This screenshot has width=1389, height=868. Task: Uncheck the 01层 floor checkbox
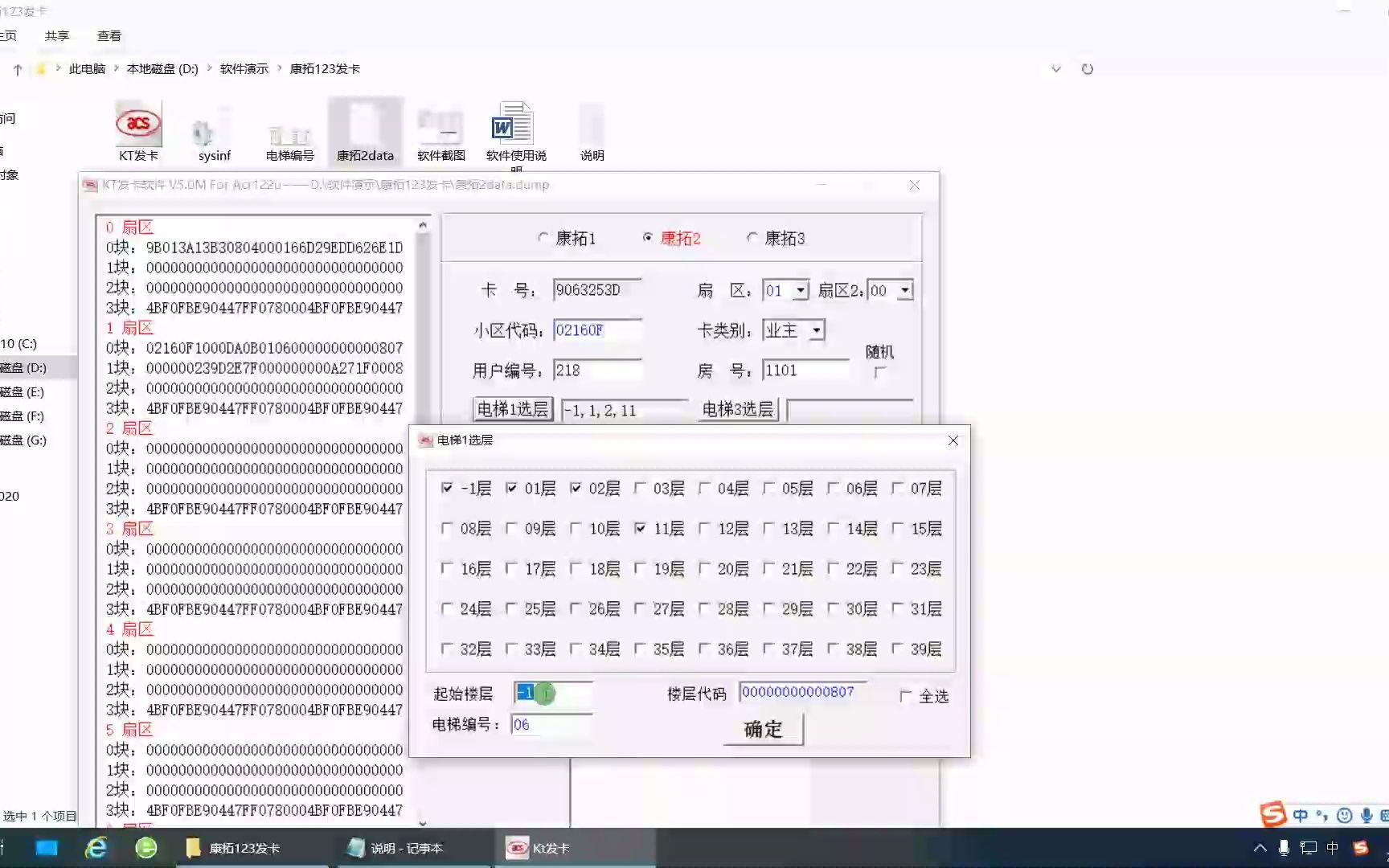tap(511, 488)
